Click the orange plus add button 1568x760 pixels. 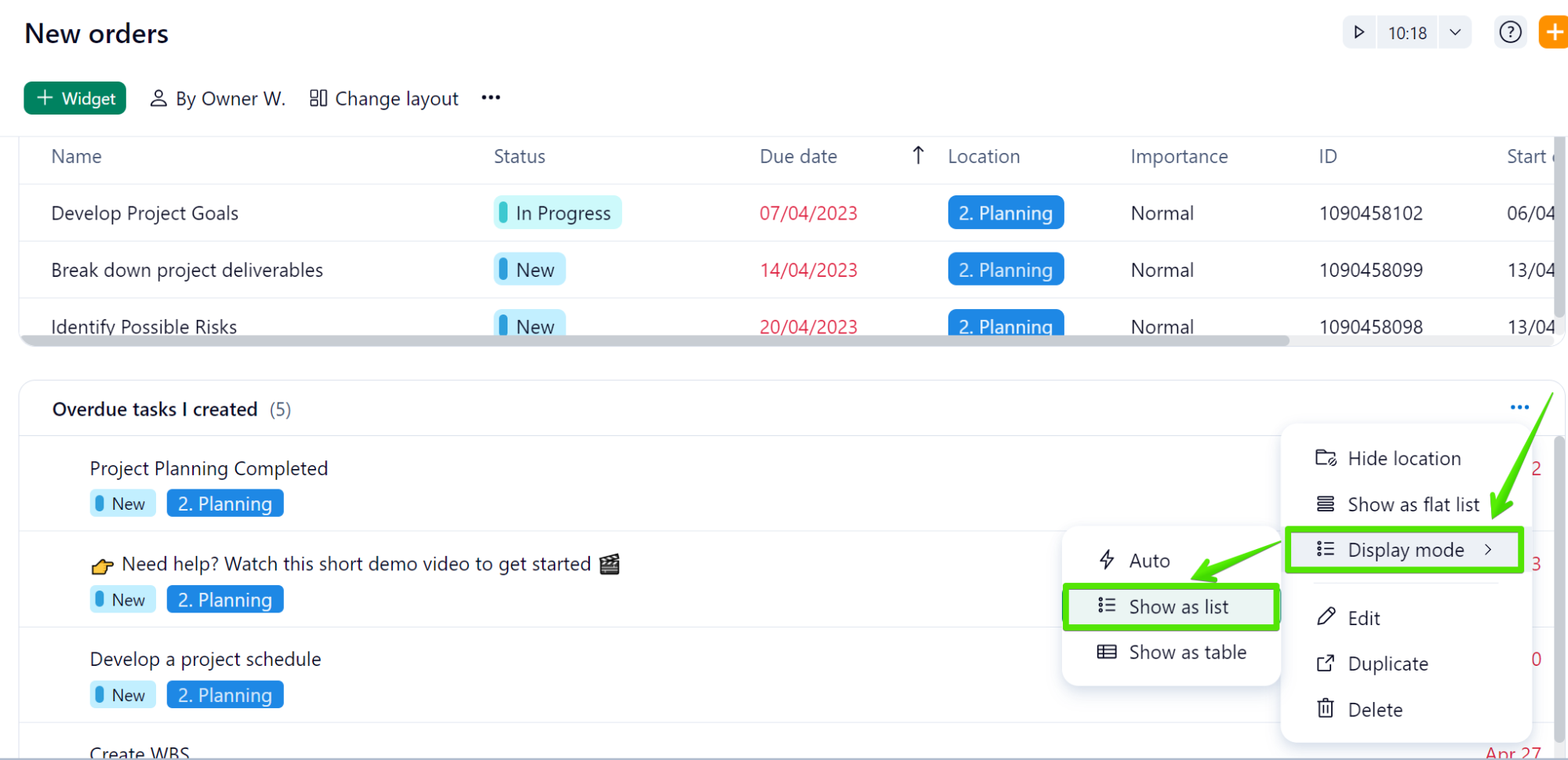point(1554,33)
